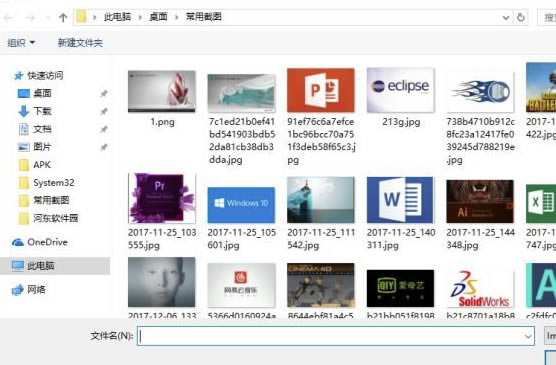Select the Battlegrounds image thumbnail

coord(541,88)
